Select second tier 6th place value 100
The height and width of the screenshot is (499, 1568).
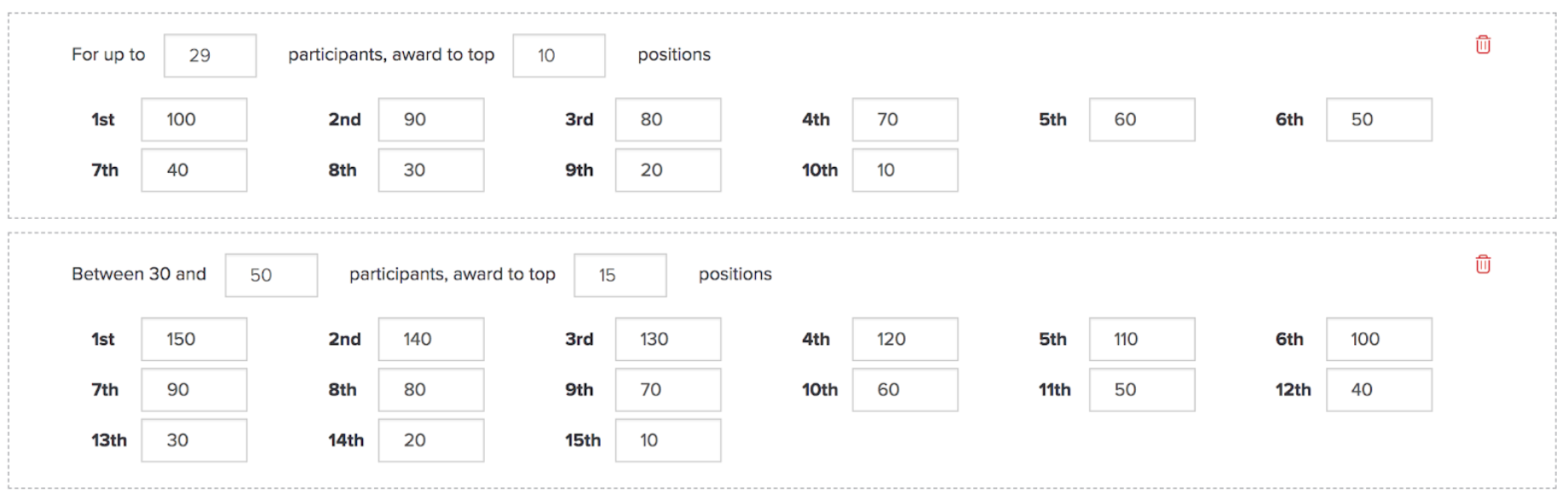click(1379, 339)
